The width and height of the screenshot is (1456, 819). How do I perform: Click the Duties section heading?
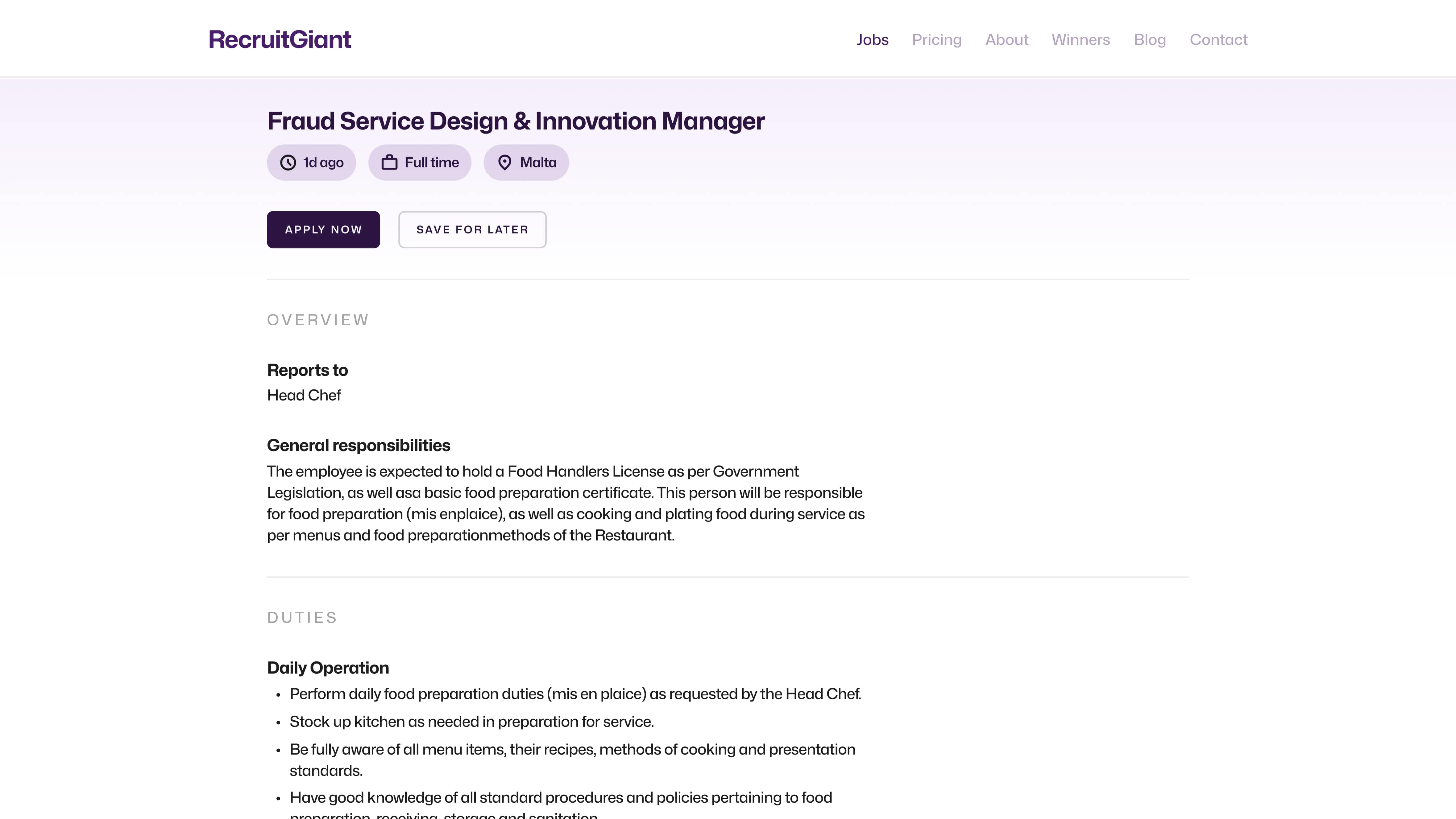coord(302,617)
